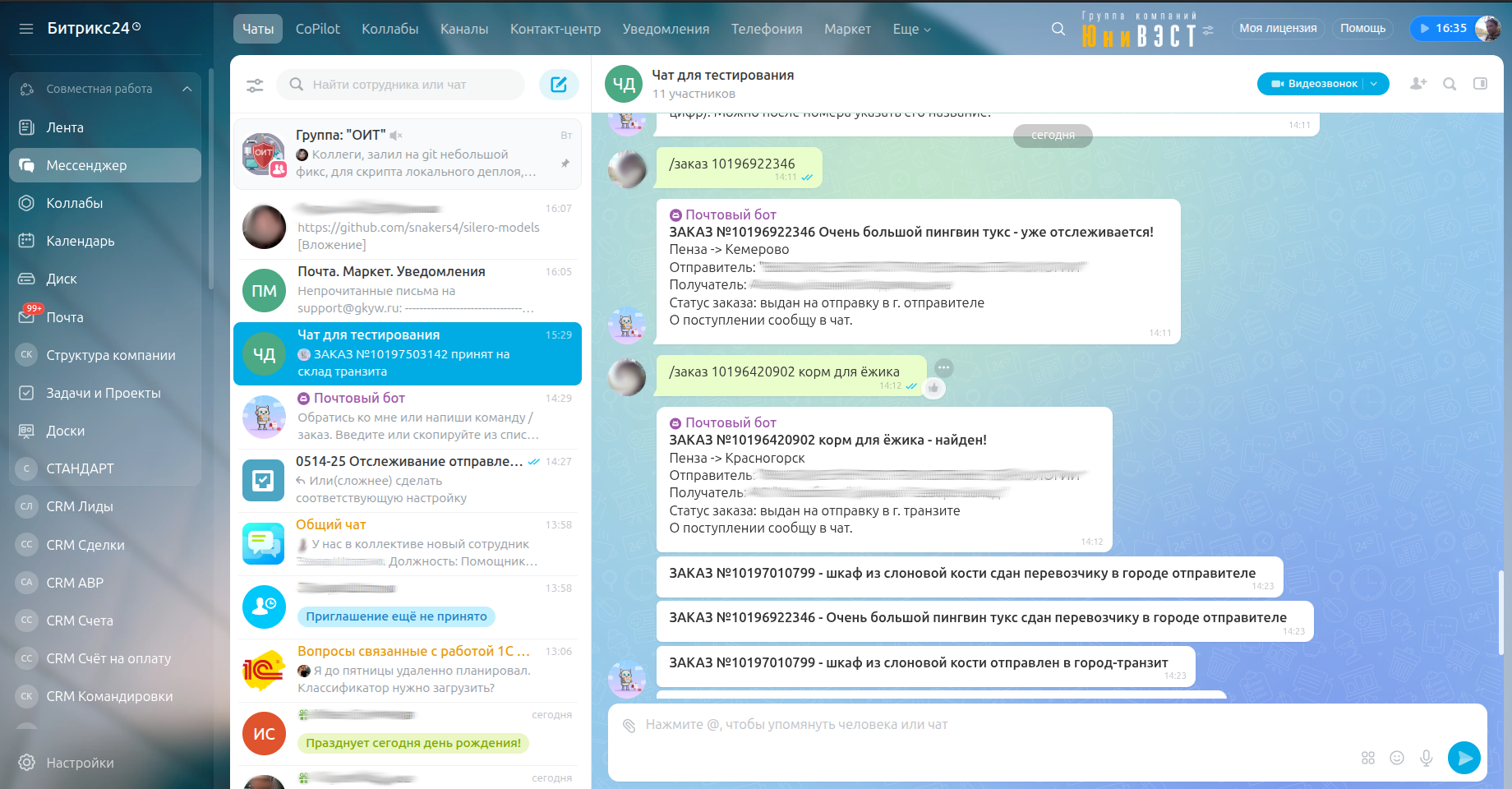Open the Видеозвонок dropdown arrow
Image resolution: width=1512 pixels, height=789 pixels.
(1375, 84)
